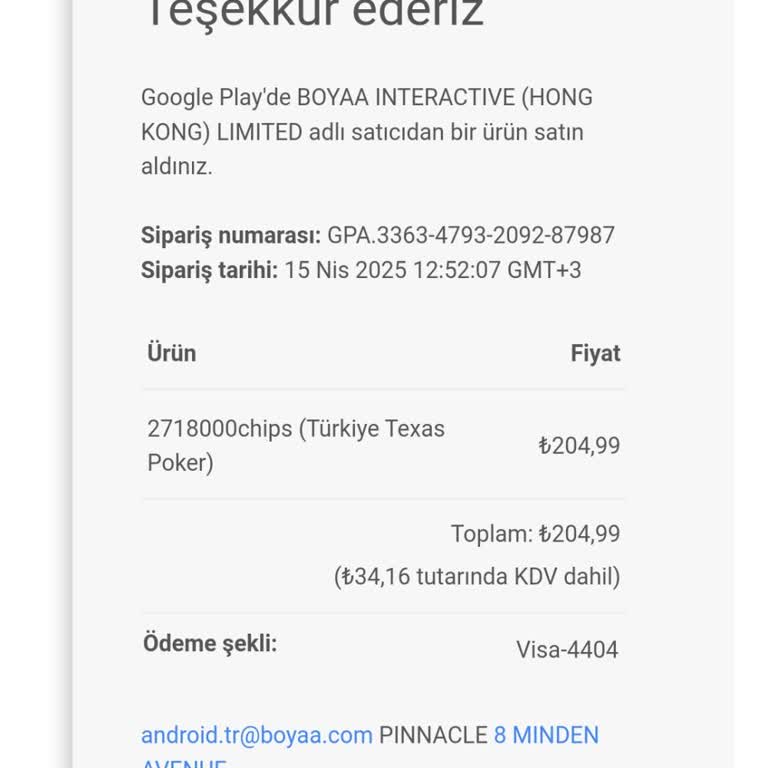The width and height of the screenshot is (768, 768).
Task: Click the Türkiye Texas Poker game name
Action: 375,429
